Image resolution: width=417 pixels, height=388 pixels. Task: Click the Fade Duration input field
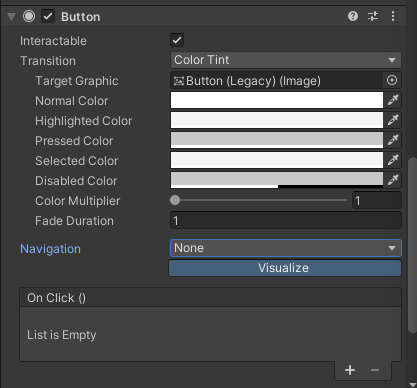pos(286,221)
